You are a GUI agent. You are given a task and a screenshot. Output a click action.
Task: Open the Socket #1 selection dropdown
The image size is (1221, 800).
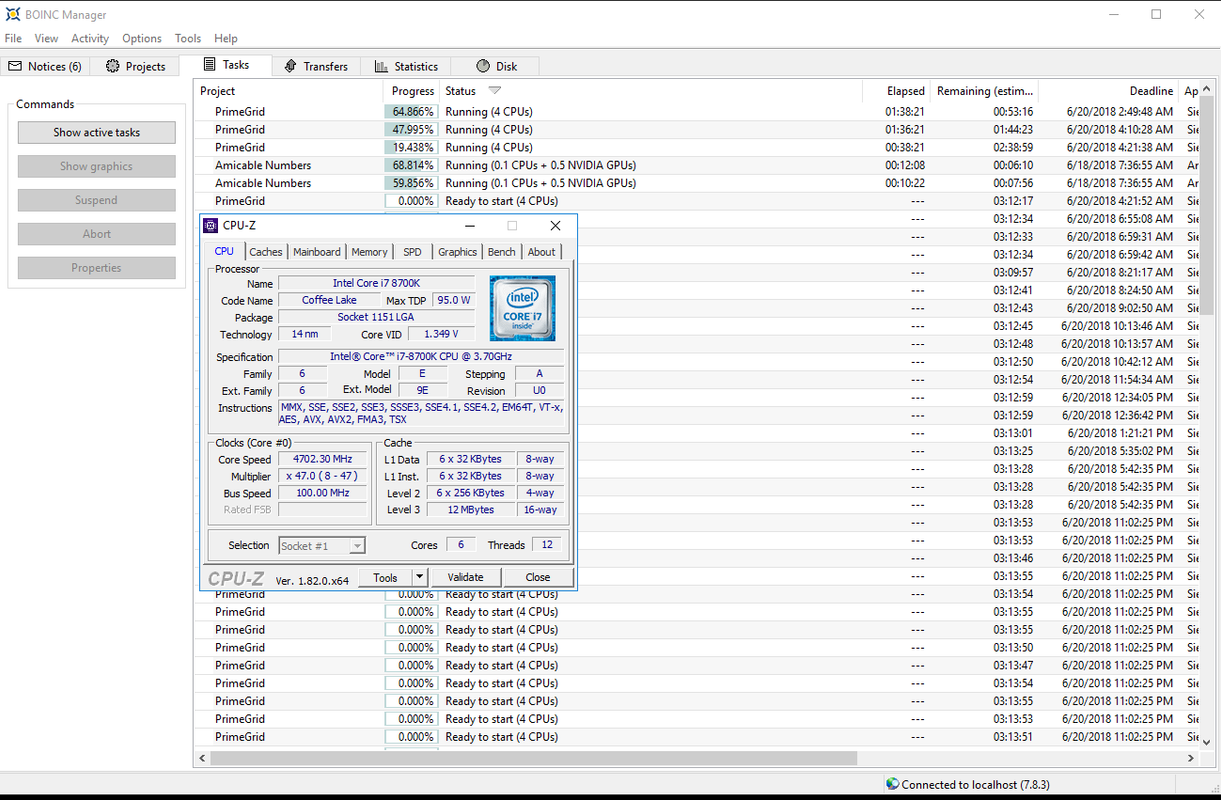[321, 546]
